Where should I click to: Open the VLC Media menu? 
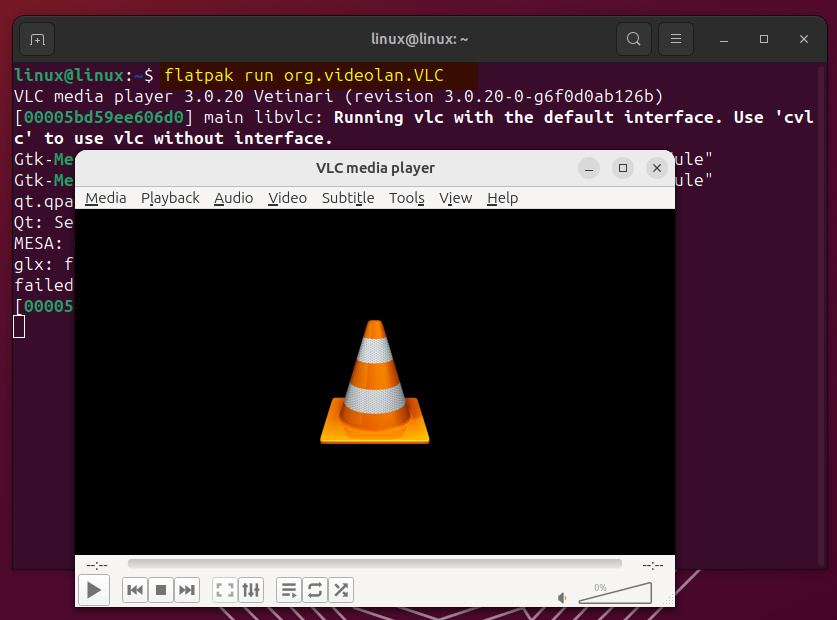click(x=106, y=198)
